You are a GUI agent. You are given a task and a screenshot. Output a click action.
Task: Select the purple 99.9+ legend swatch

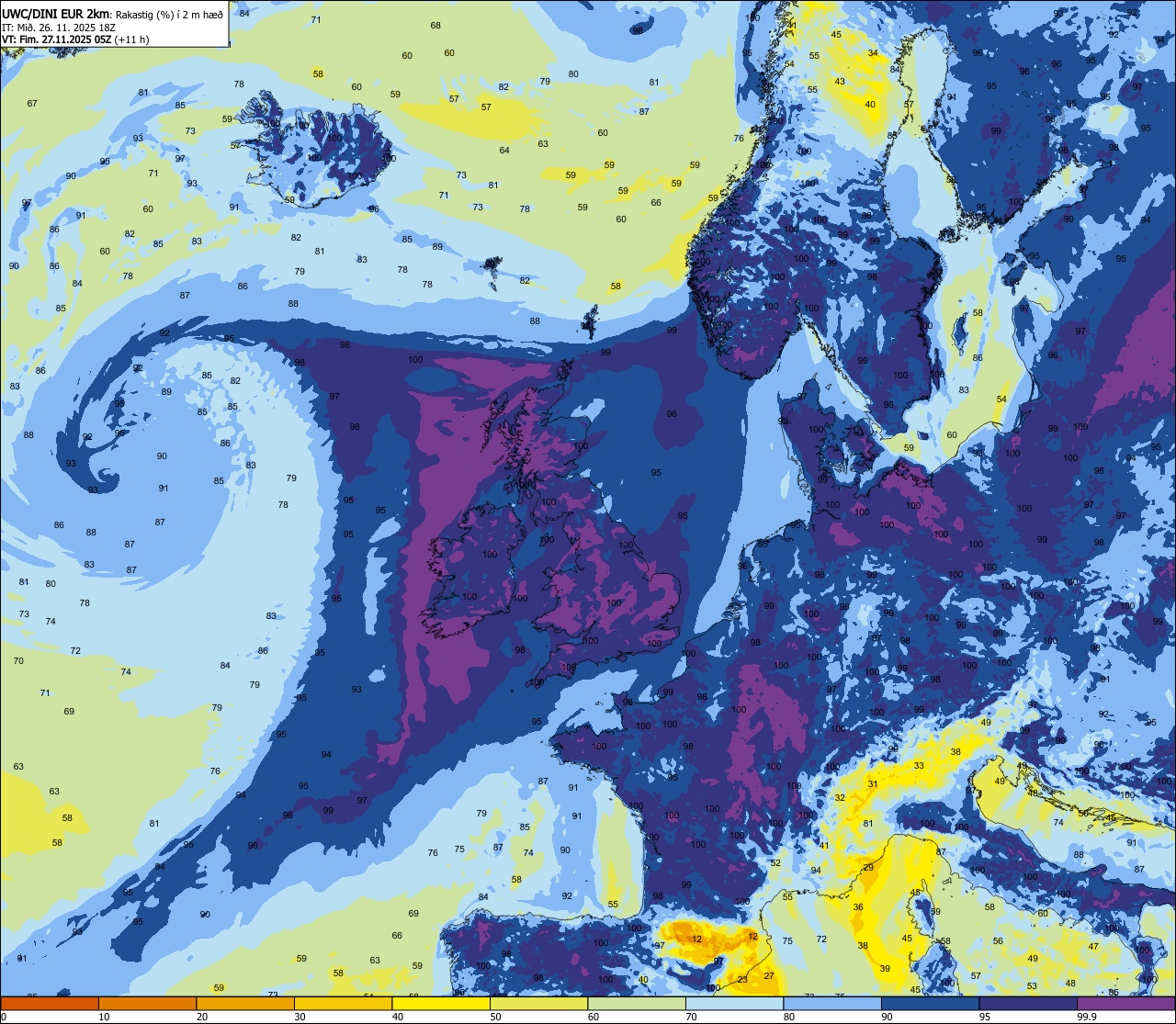(1125, 1003)
